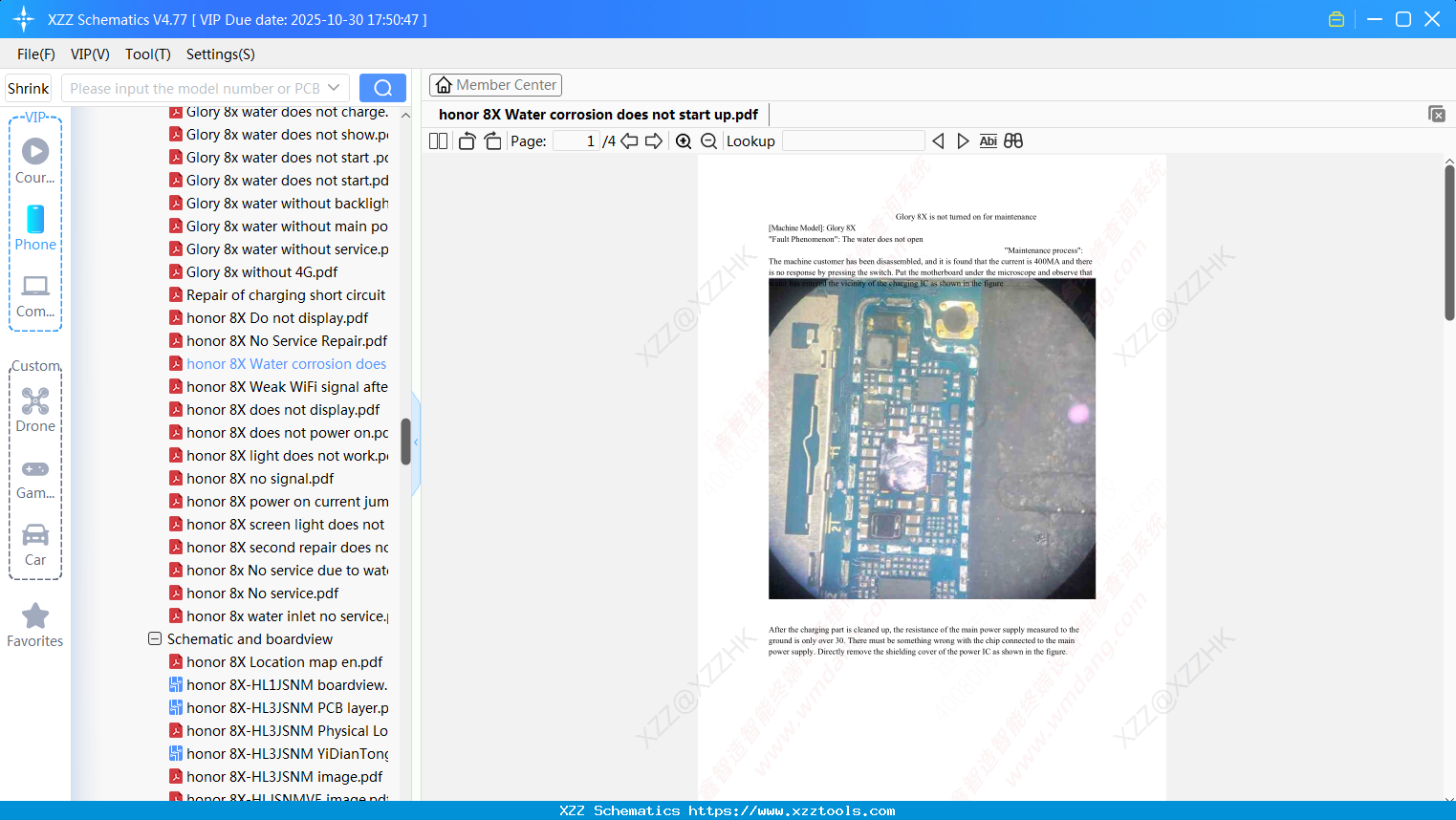The image size is (1456, 820).
Task: Click the Page number field
Action: (x=576, y=141)
